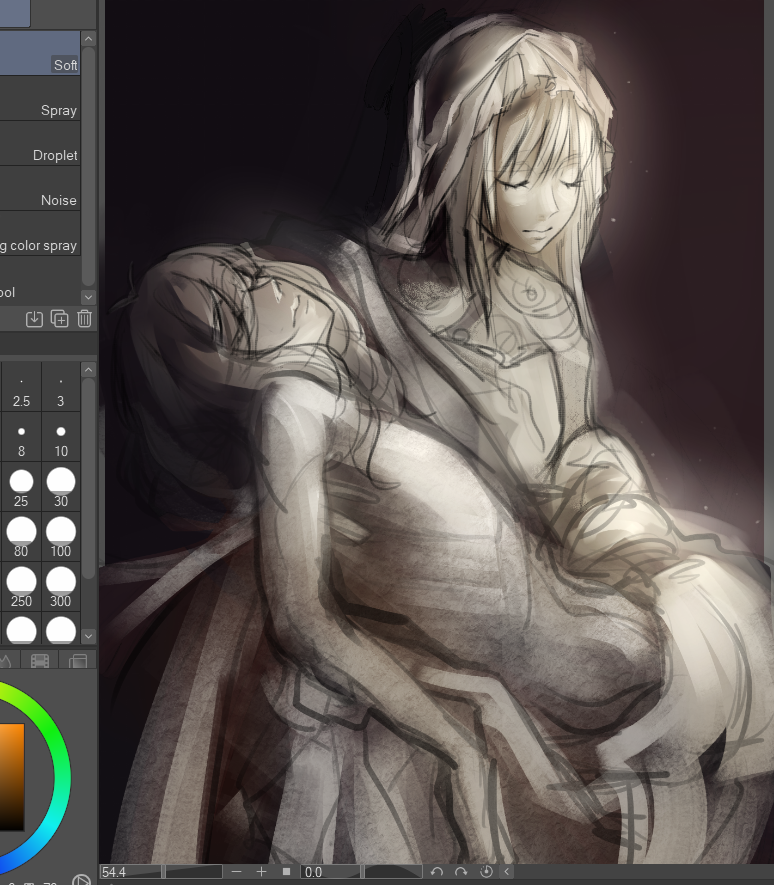Click brush size list scroll up arrow
Image resolution: width=774 pixels, height=885 pixels.
click(x=88, y=370)
